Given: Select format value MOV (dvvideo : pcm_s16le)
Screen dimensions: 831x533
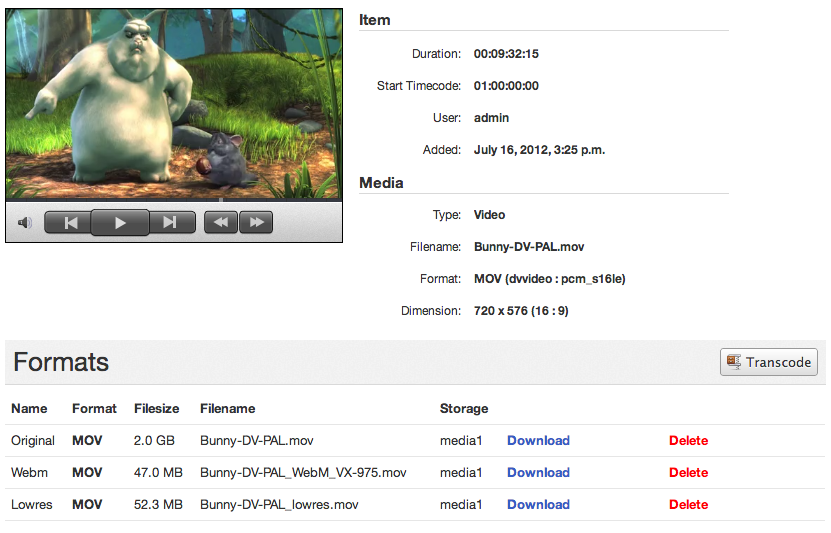Looking at the screenshot, I should click(x=550, y=279).
